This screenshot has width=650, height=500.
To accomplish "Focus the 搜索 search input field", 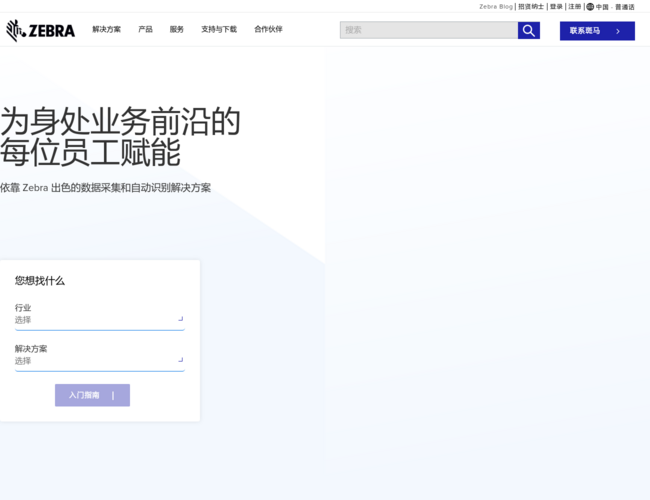I will point(428,30).
